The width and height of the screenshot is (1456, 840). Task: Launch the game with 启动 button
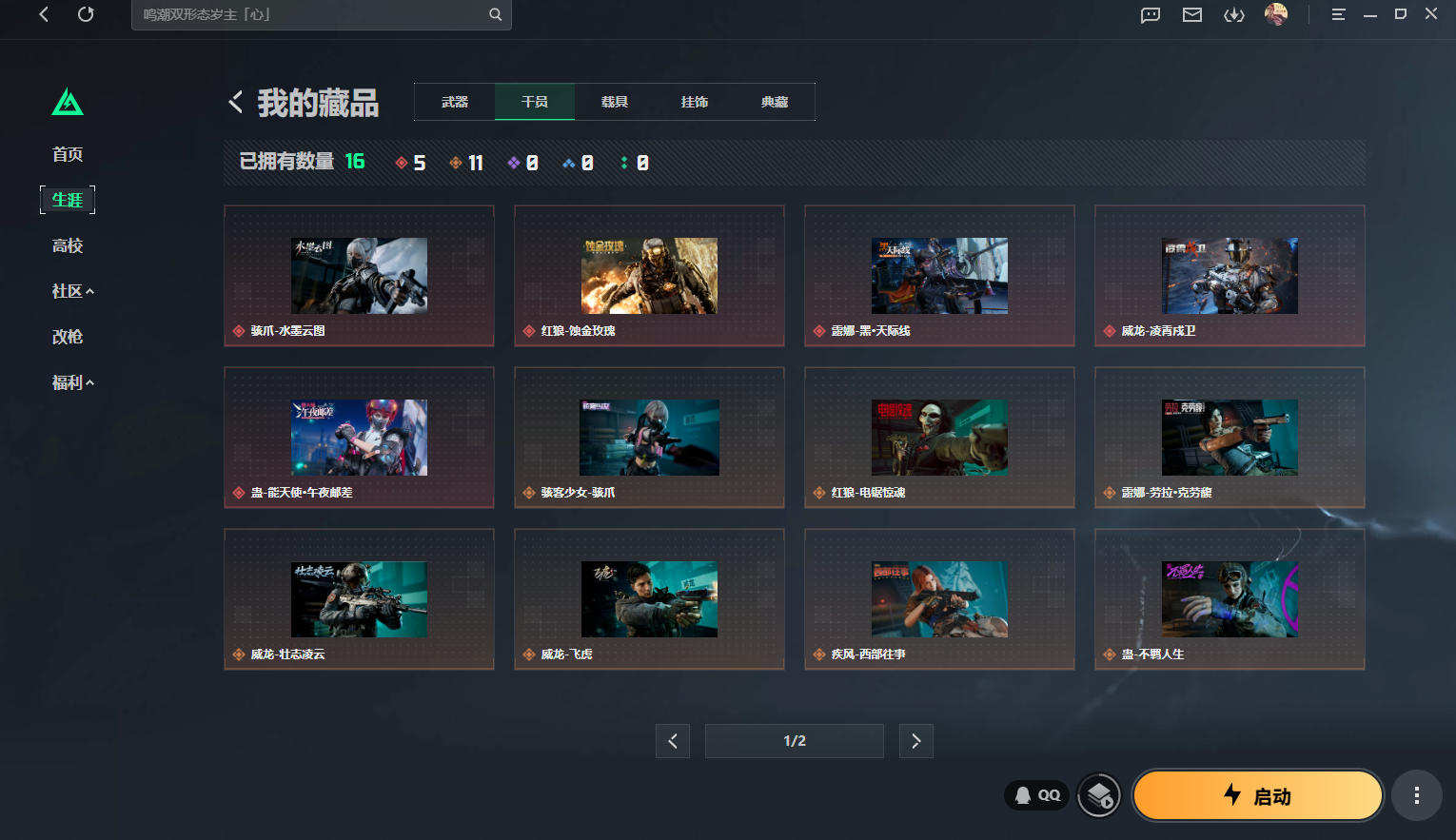[x=1257, y=795]
